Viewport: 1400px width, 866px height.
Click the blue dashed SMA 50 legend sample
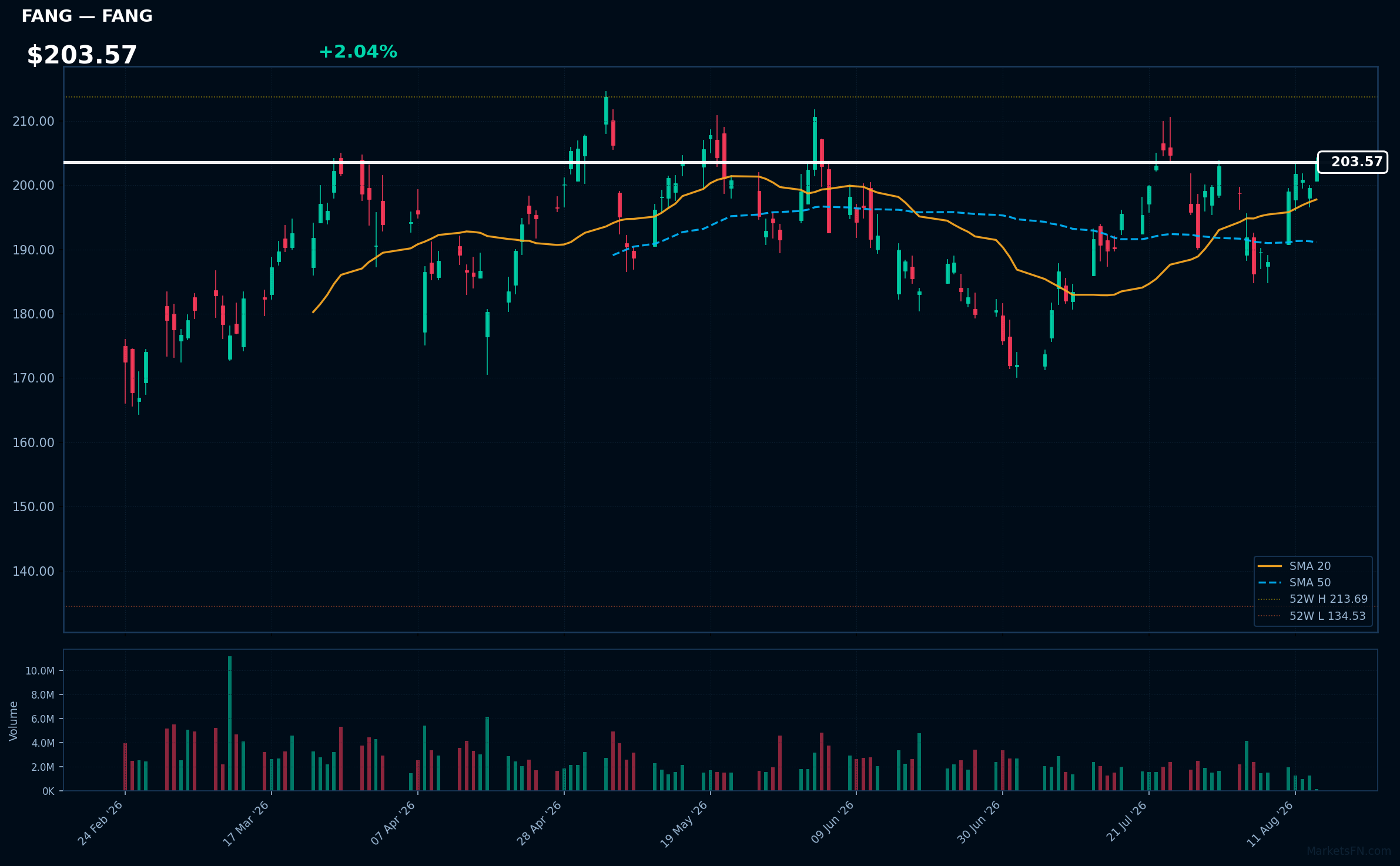tap(1270, 583)
